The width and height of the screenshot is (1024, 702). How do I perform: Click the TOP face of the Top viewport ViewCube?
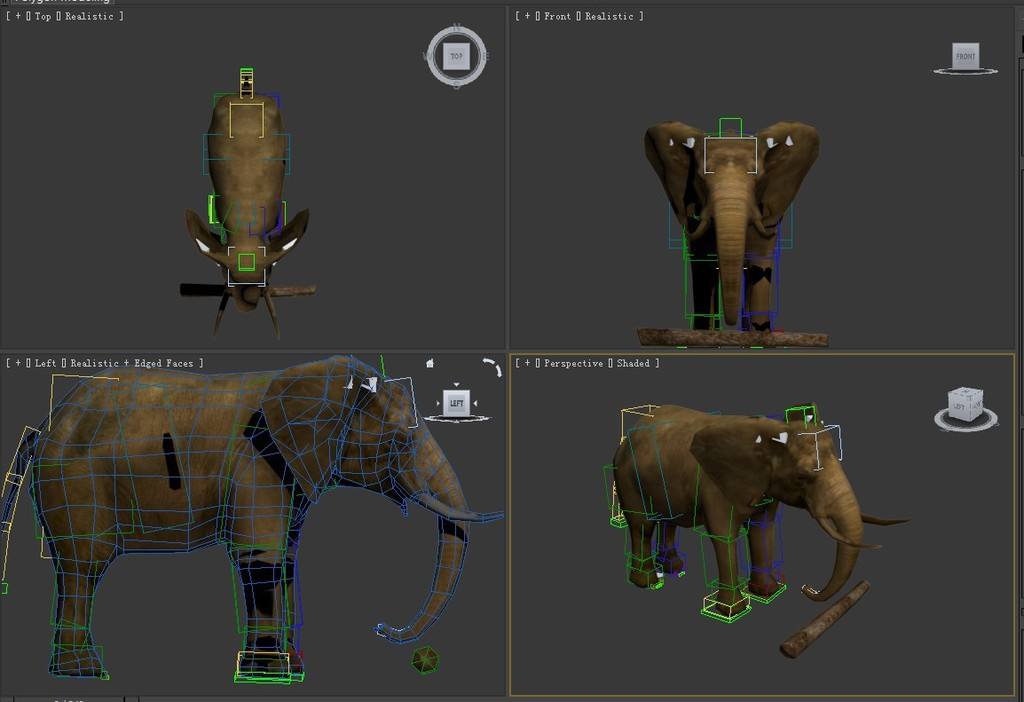click(456, 57)
